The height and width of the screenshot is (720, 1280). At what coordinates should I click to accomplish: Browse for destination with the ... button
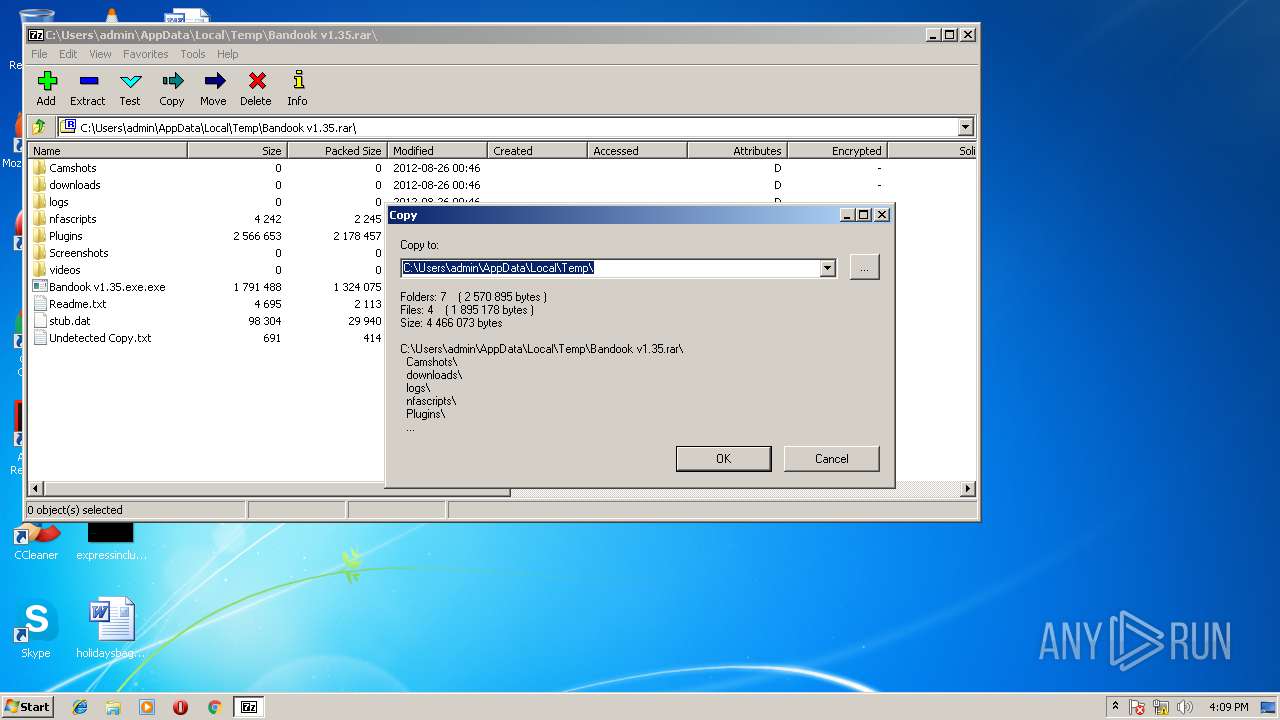click(x=864, y=267)
